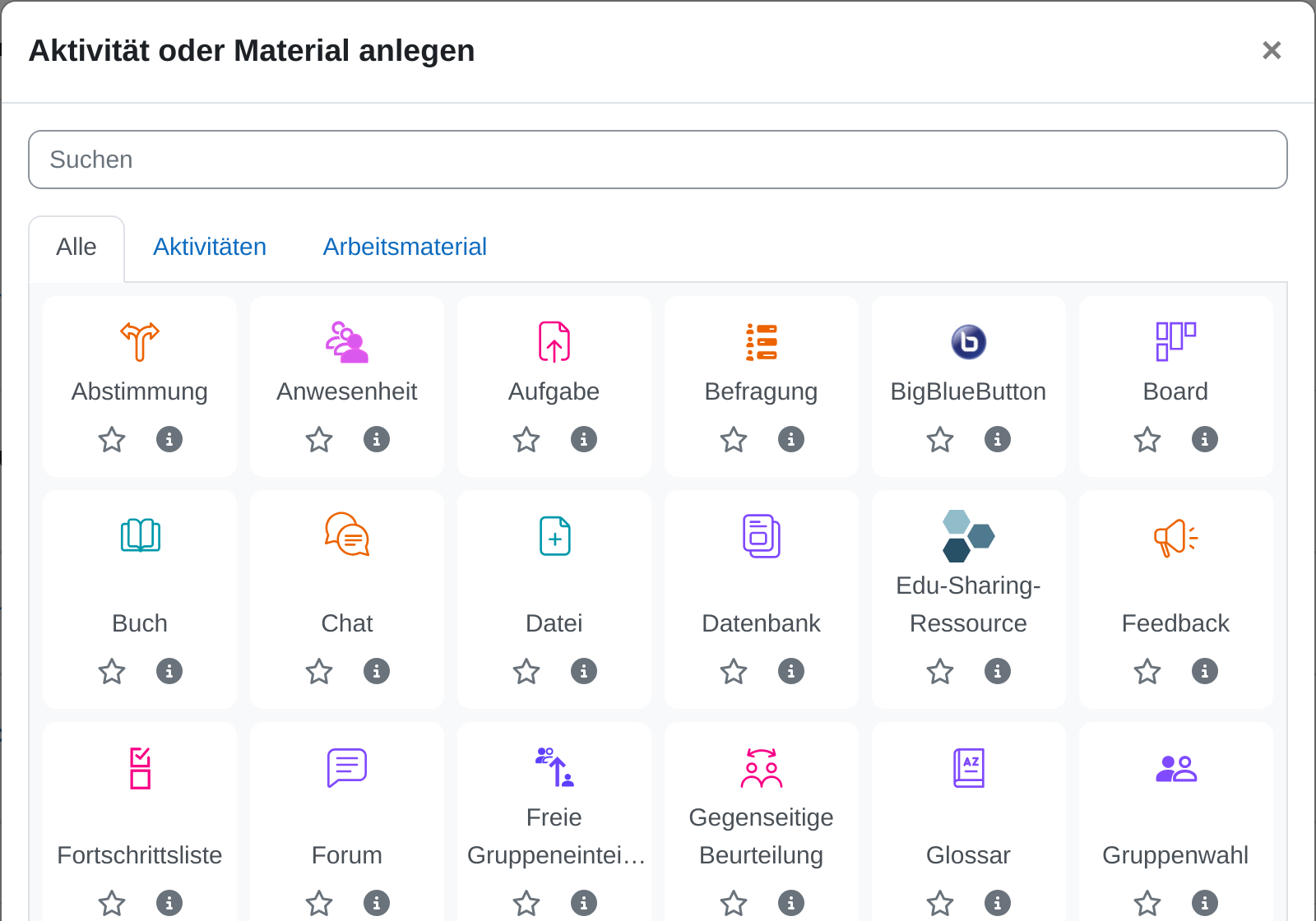Viewport: 1316px width, 921px height.
Task: Favorite the Datenbank activity
Action: (734, 672)
